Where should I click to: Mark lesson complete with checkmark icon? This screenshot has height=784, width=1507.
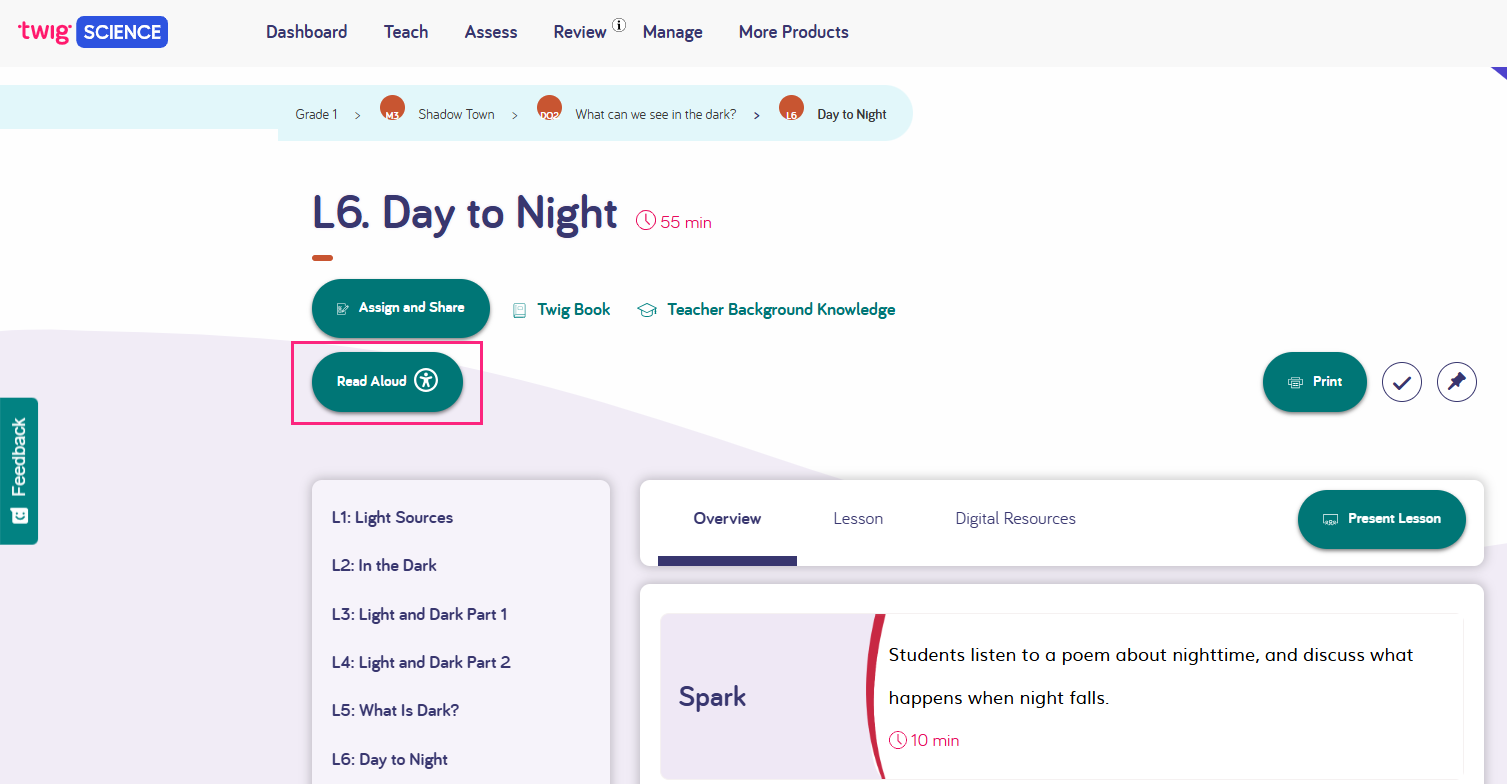pos(1401,382)
